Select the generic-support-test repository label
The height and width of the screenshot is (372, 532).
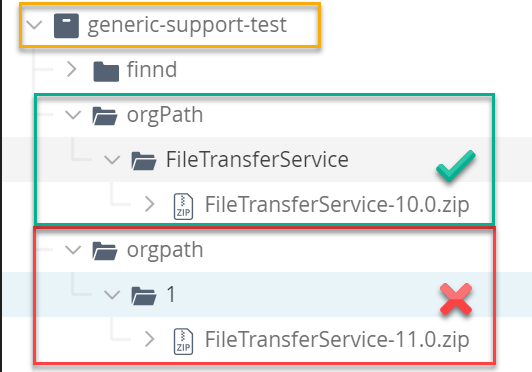click(x=187, y=25)
